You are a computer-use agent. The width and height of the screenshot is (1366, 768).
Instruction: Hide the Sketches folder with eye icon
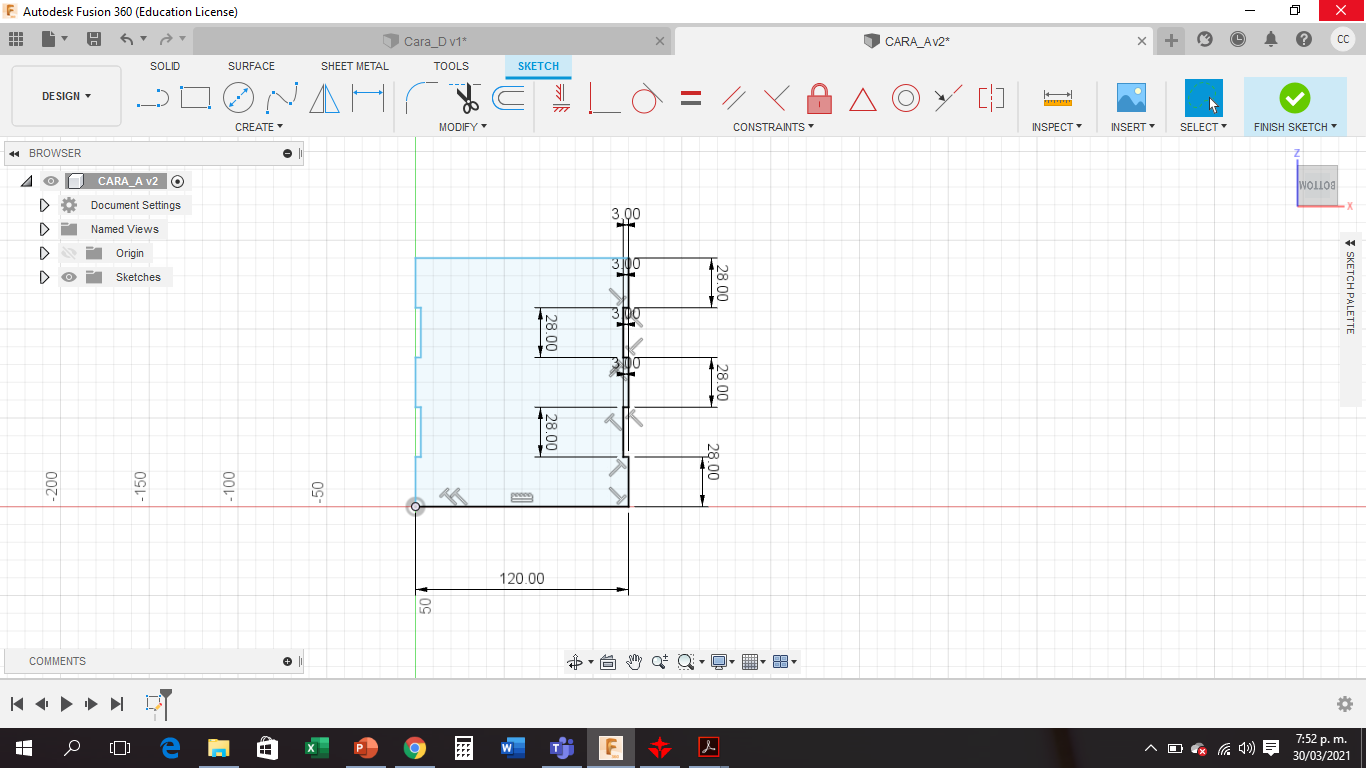click(x=69, y=277)
